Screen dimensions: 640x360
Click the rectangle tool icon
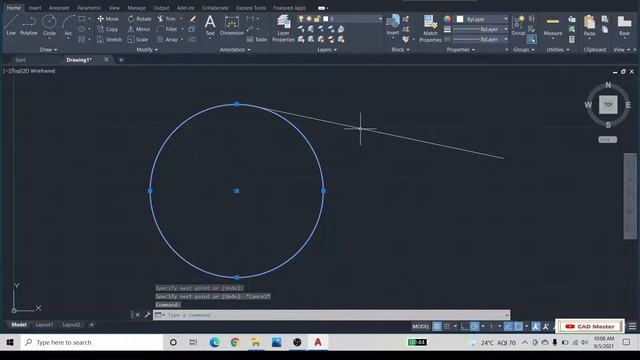tap(82, 19)
